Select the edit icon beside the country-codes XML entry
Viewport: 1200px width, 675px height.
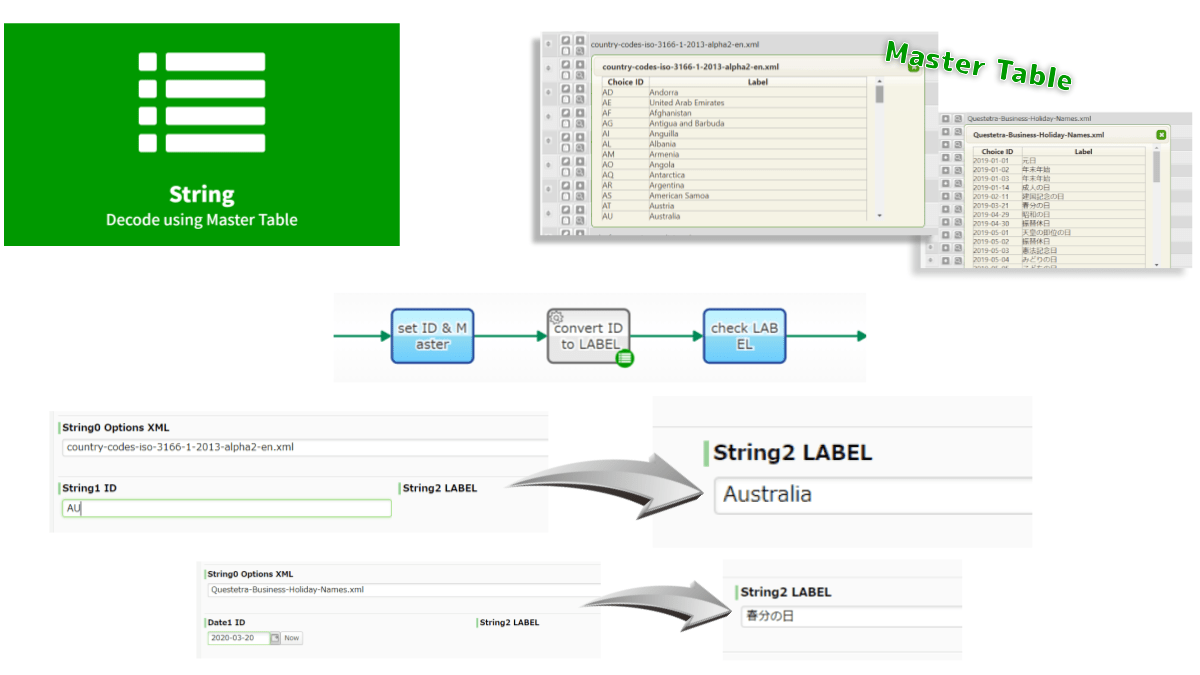[x=566, y=40]
